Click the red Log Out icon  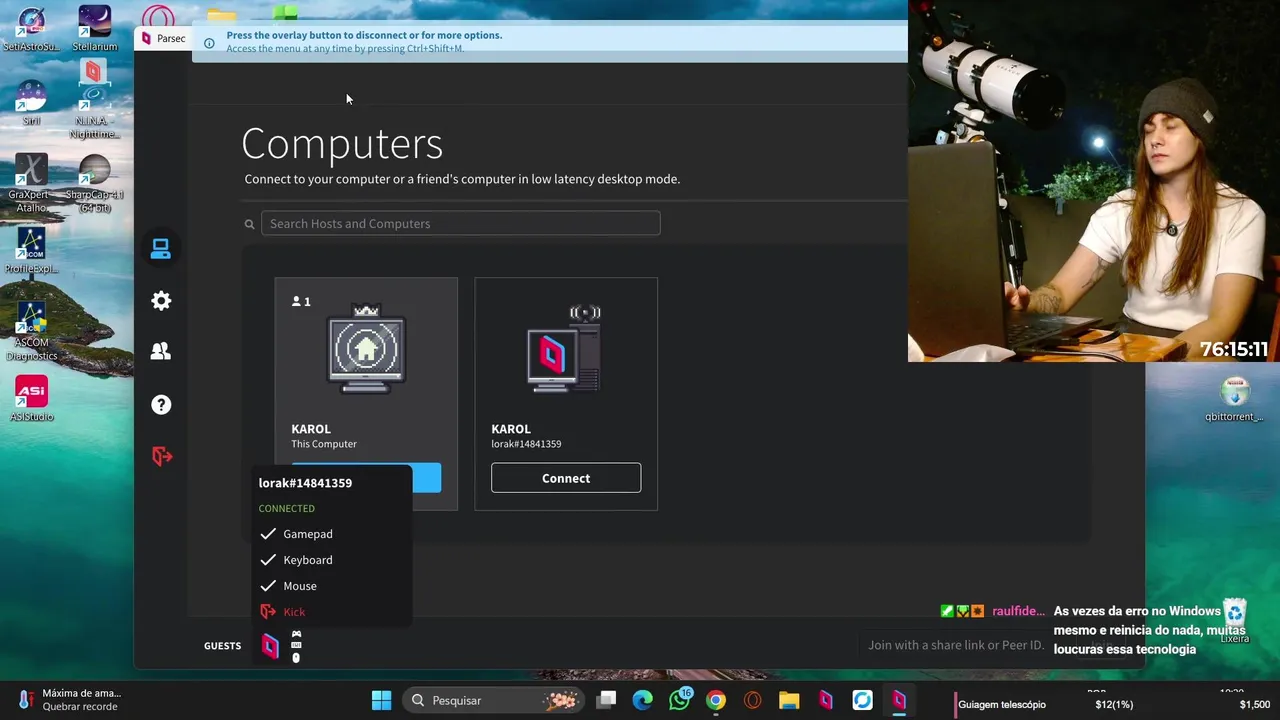[161, 457]
